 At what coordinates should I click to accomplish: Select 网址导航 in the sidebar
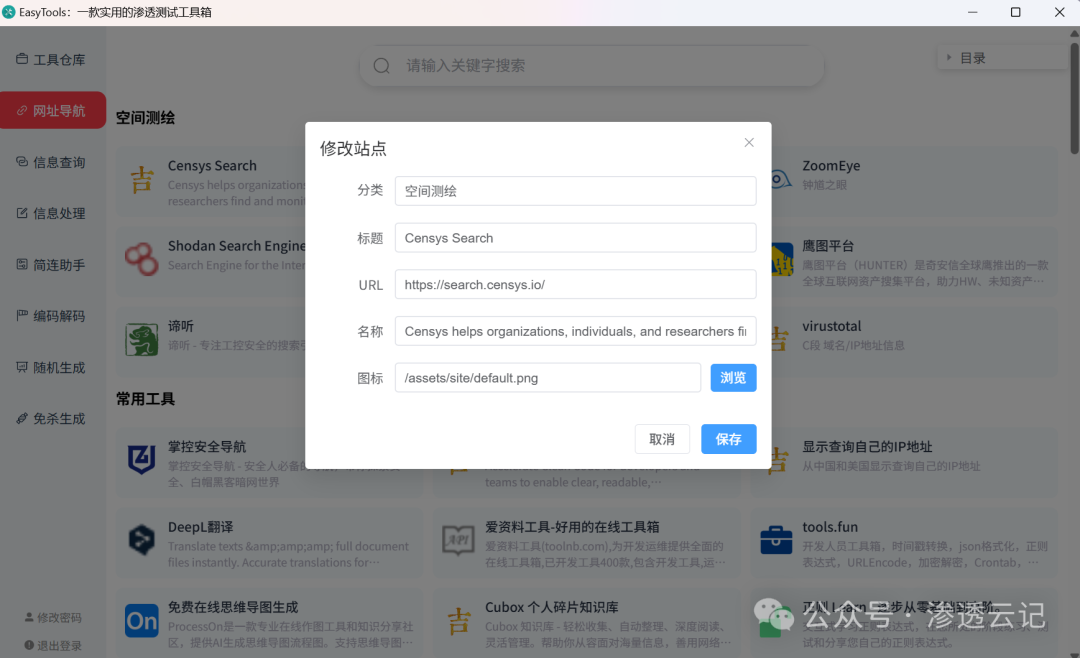click(52, 110)
